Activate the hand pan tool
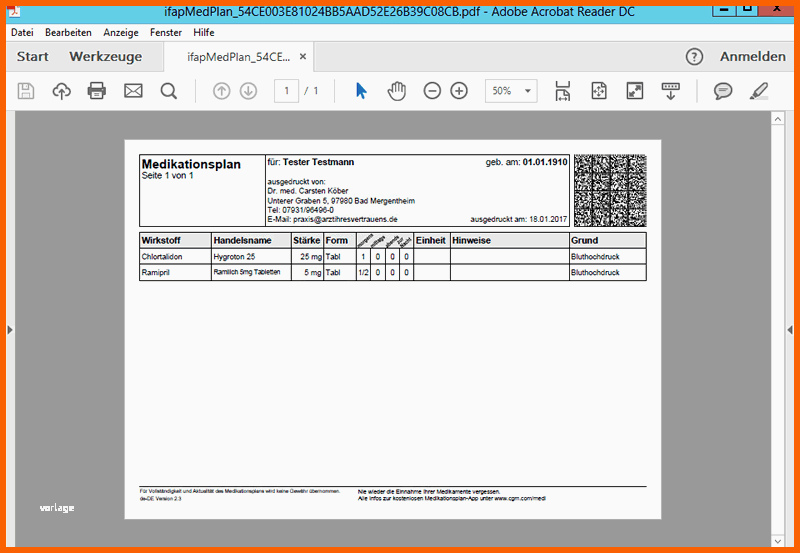 tap(396, 91)
